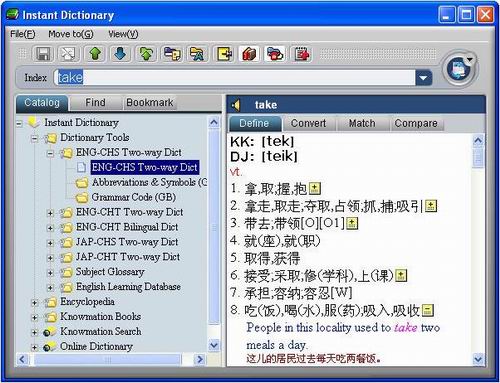Viewport: 500px width, 383px height.
Task: Click the red books toolbar icon
Action: 250,54
